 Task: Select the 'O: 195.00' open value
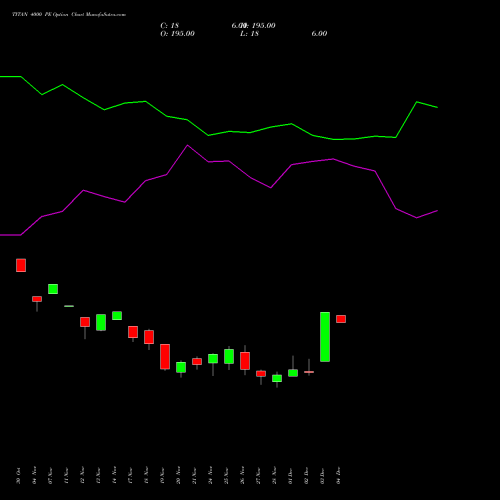177,34
